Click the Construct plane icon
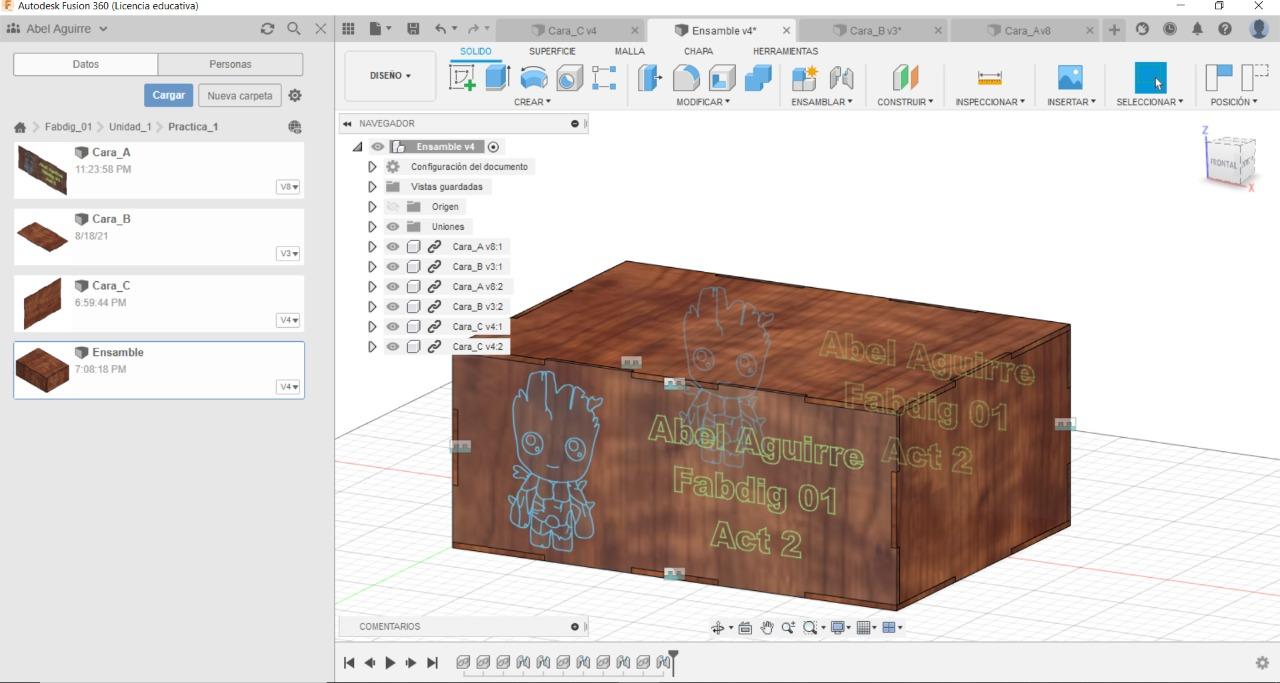Screen dimensions: 1280x683 click(x=905, y=78)
